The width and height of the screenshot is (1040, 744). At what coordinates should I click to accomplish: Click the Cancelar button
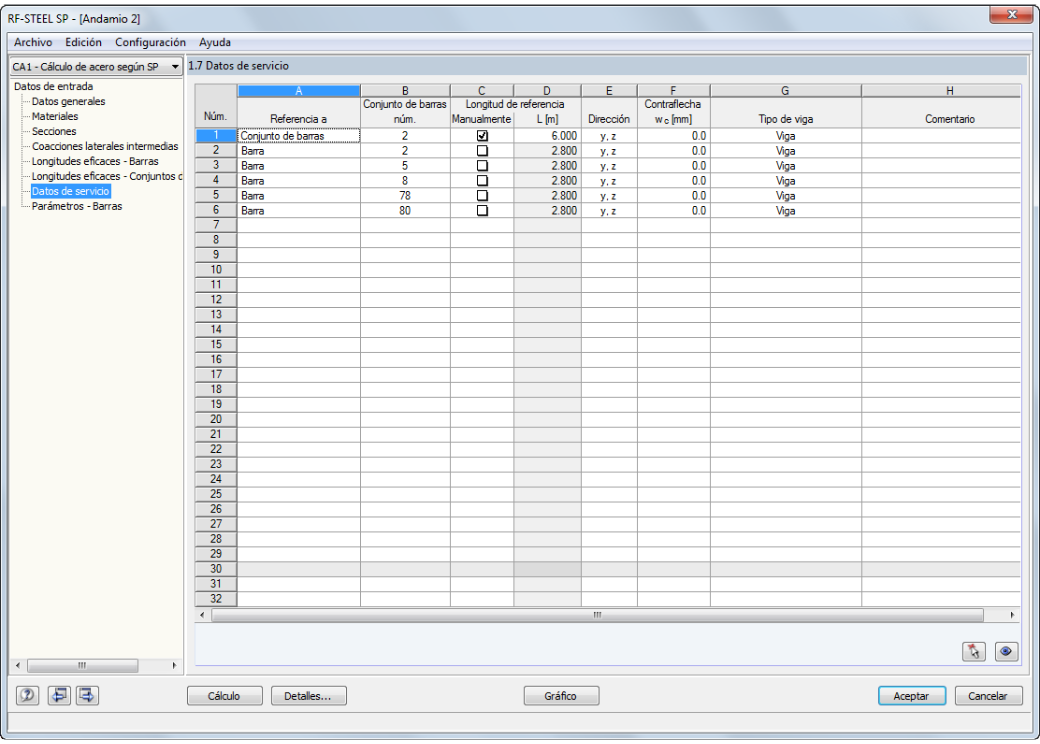pyautogui.click(x=988, y=696)
